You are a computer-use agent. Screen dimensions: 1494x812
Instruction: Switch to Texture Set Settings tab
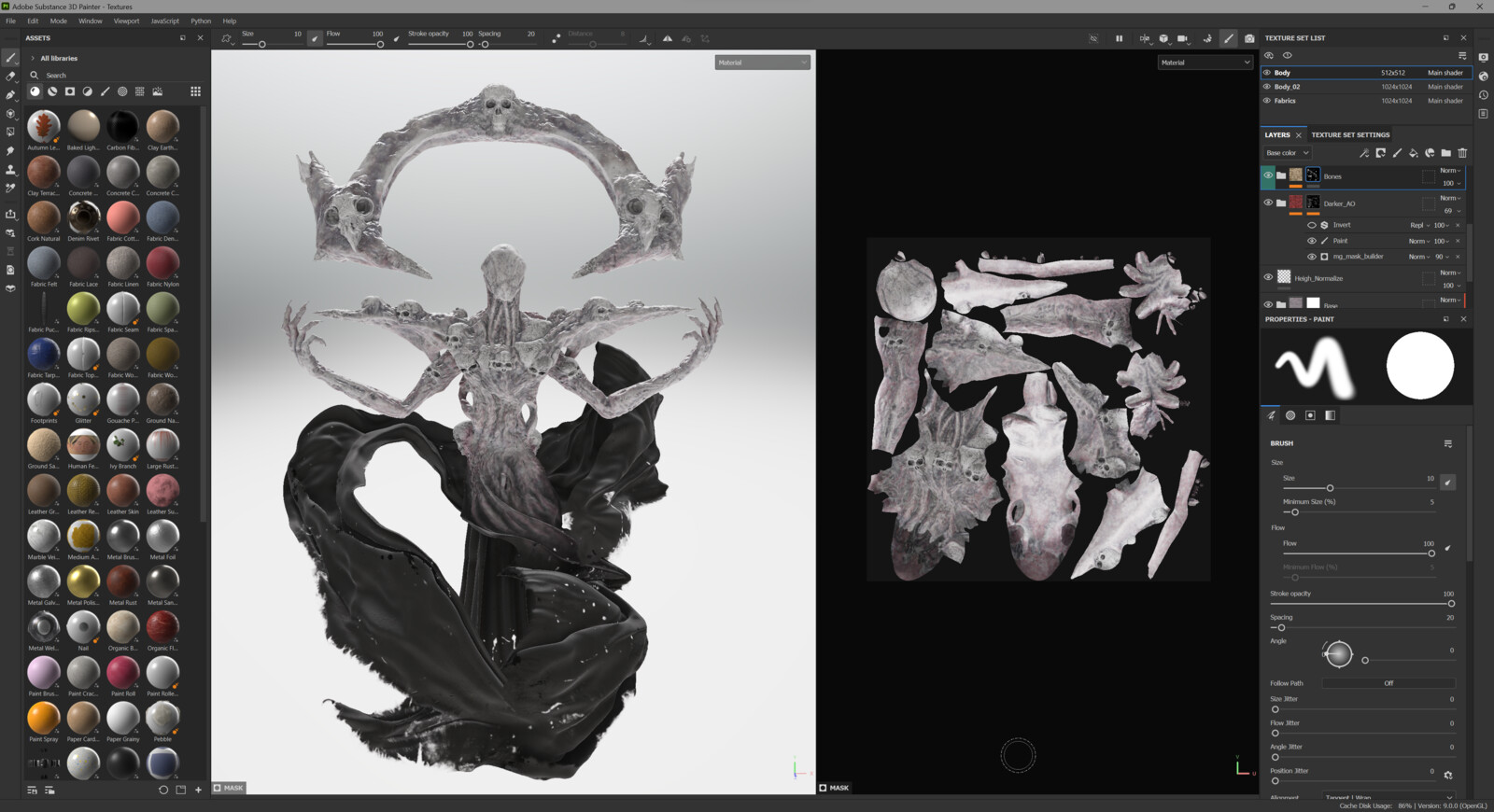[1350, 135]
